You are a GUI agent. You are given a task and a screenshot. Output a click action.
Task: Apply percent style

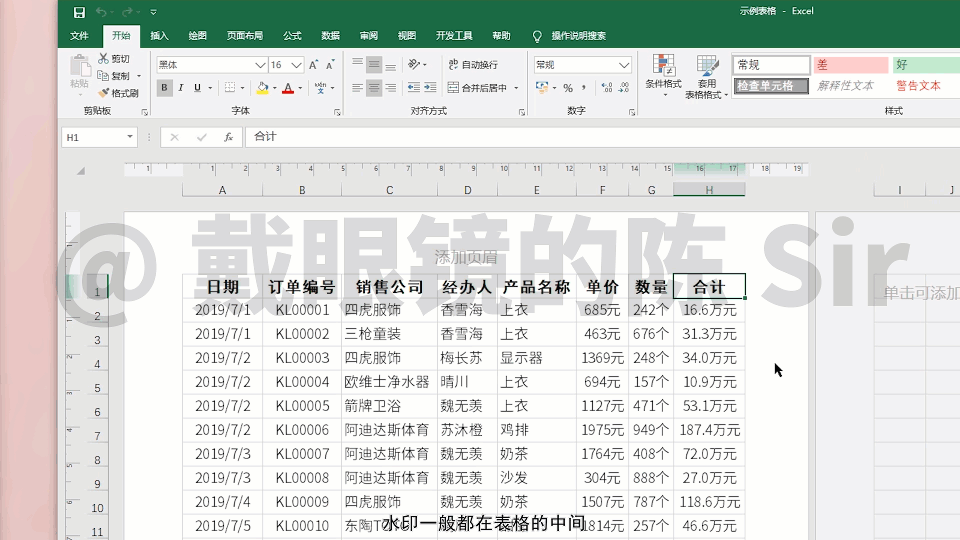568,88
